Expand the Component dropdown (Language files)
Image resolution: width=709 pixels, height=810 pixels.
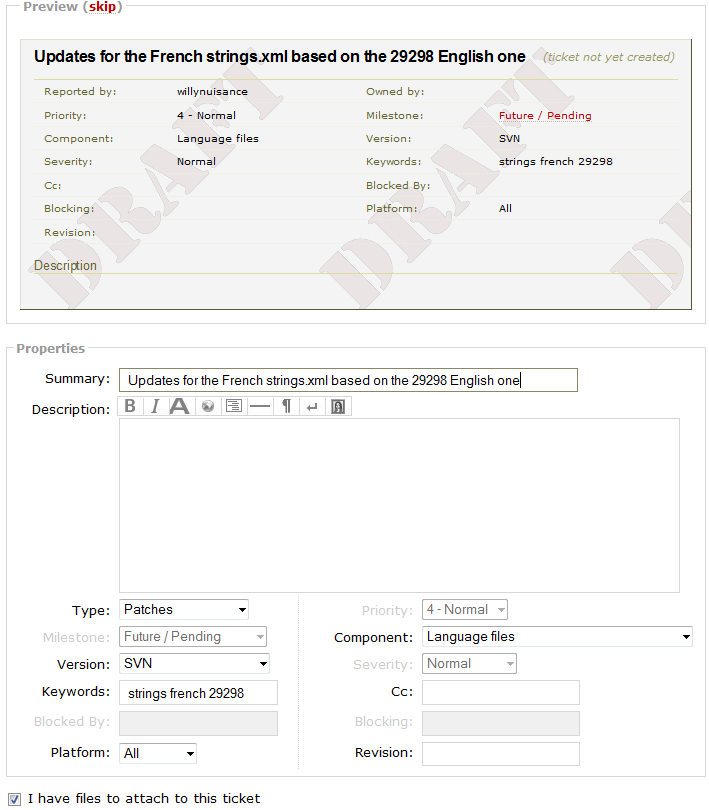[x=557, y=636]
